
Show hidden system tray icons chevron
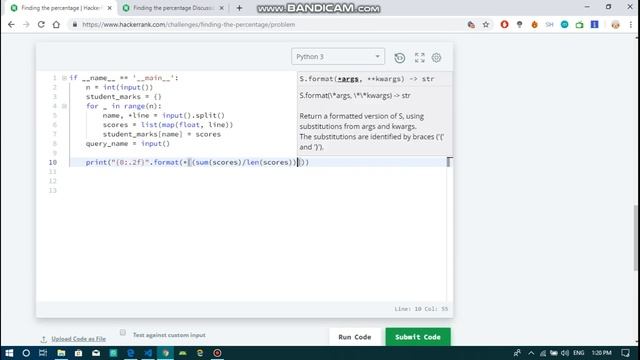[x=531, y=353]
